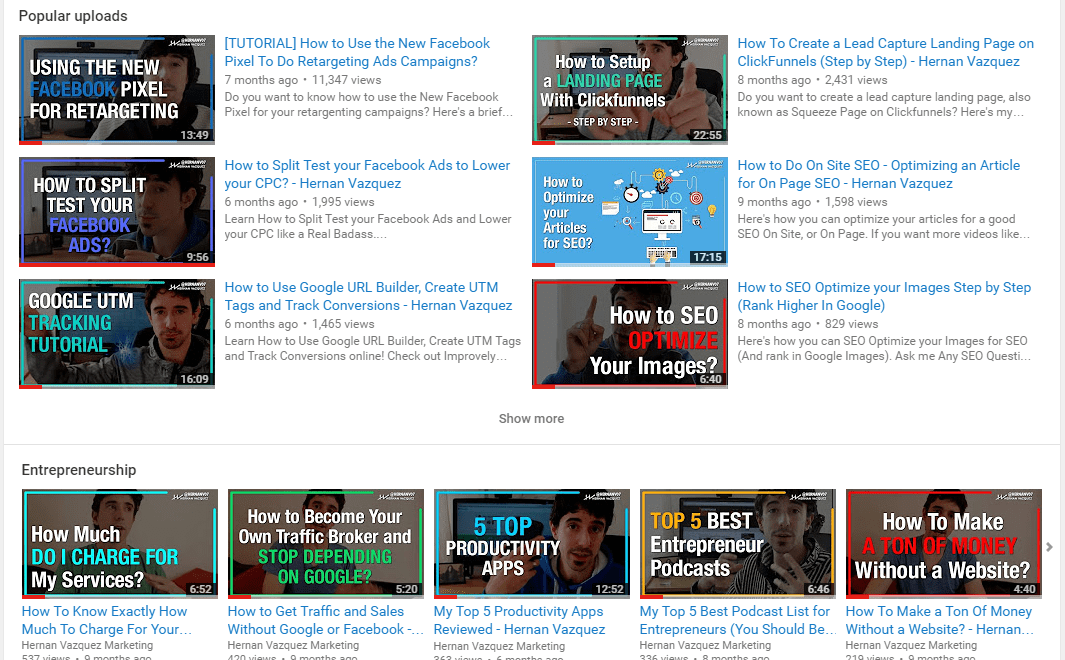Viewport: 1065px width, 660px height.
Task: Open 'How to Do On Site SEO' title link
Action: pos(879,175)
